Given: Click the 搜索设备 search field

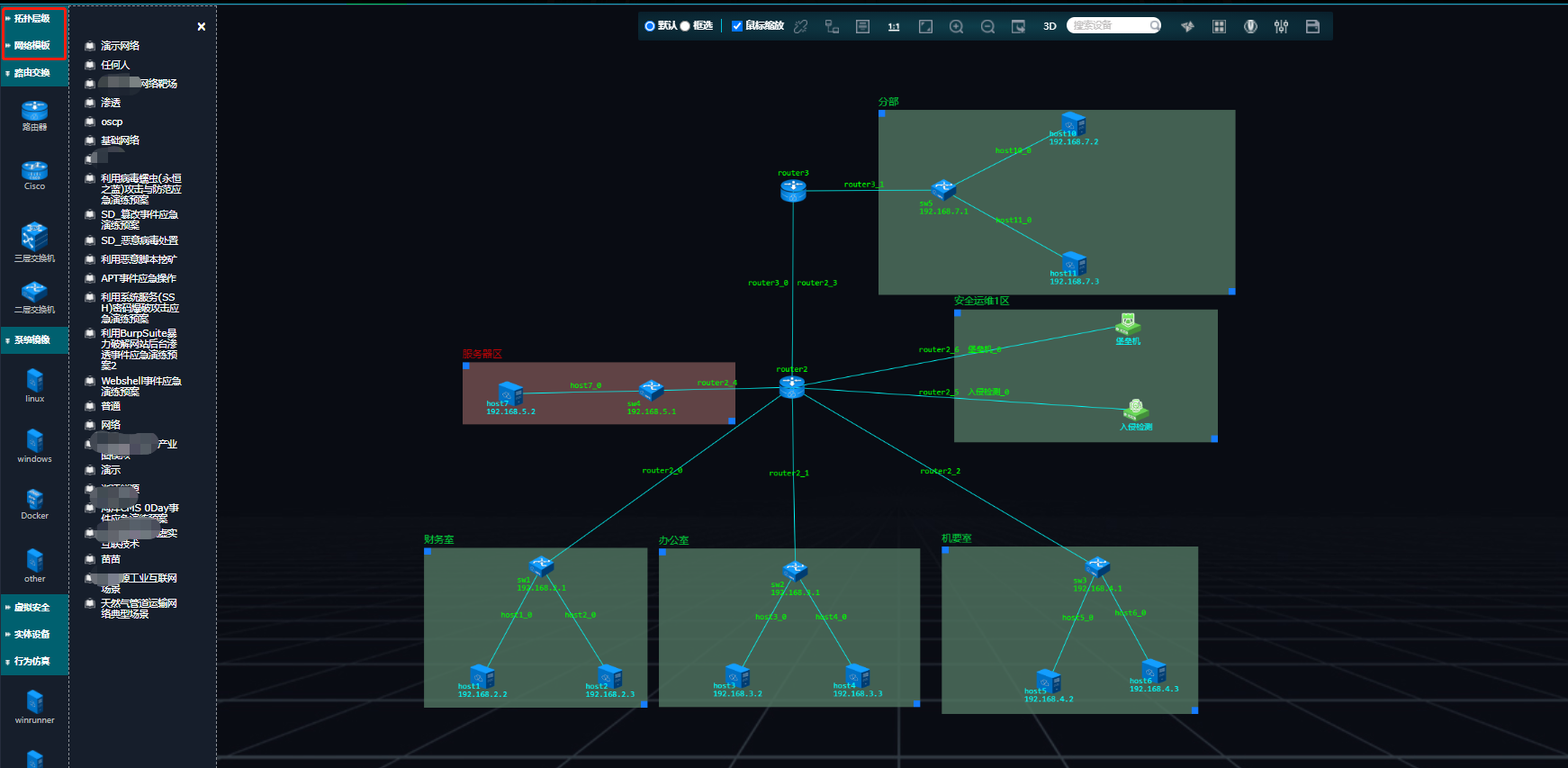Looking at the screenshot, I should (x=1108, y=25).
